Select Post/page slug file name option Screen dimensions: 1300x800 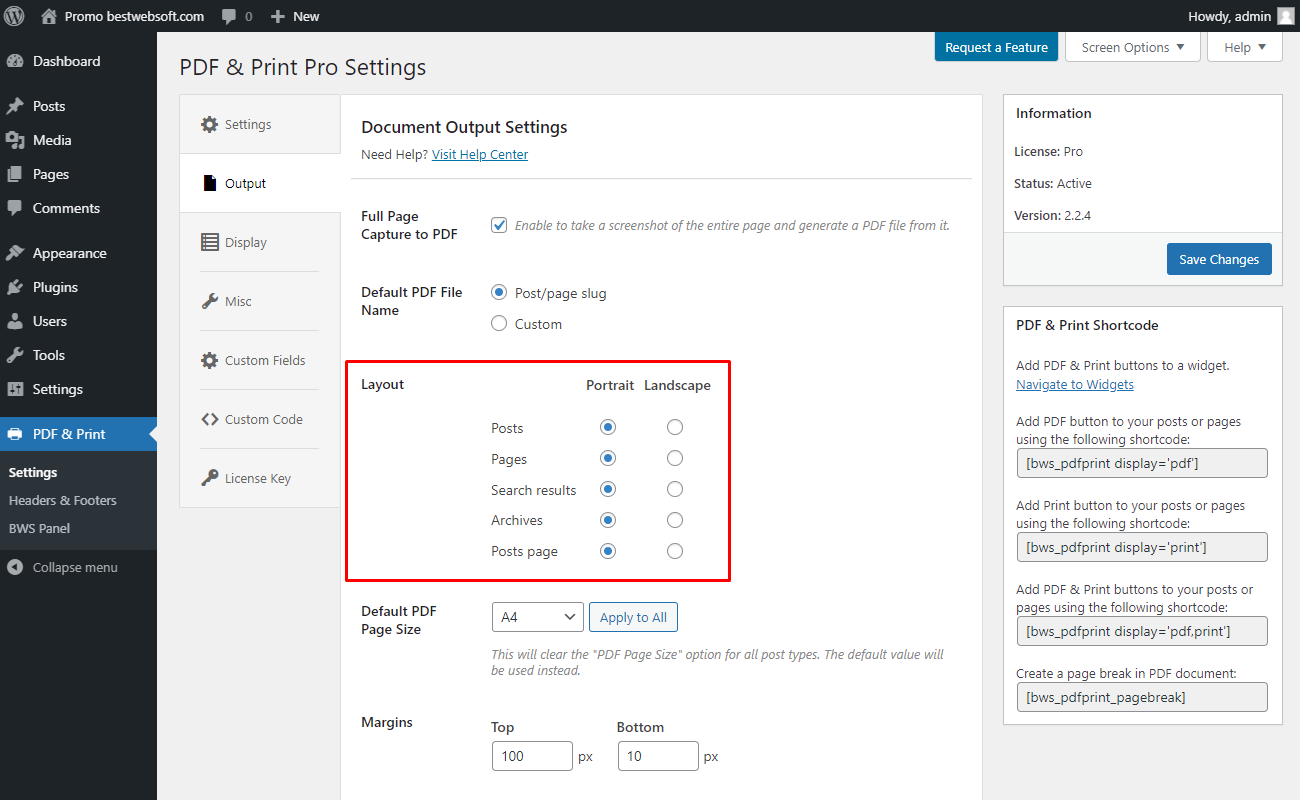point(499,293)
